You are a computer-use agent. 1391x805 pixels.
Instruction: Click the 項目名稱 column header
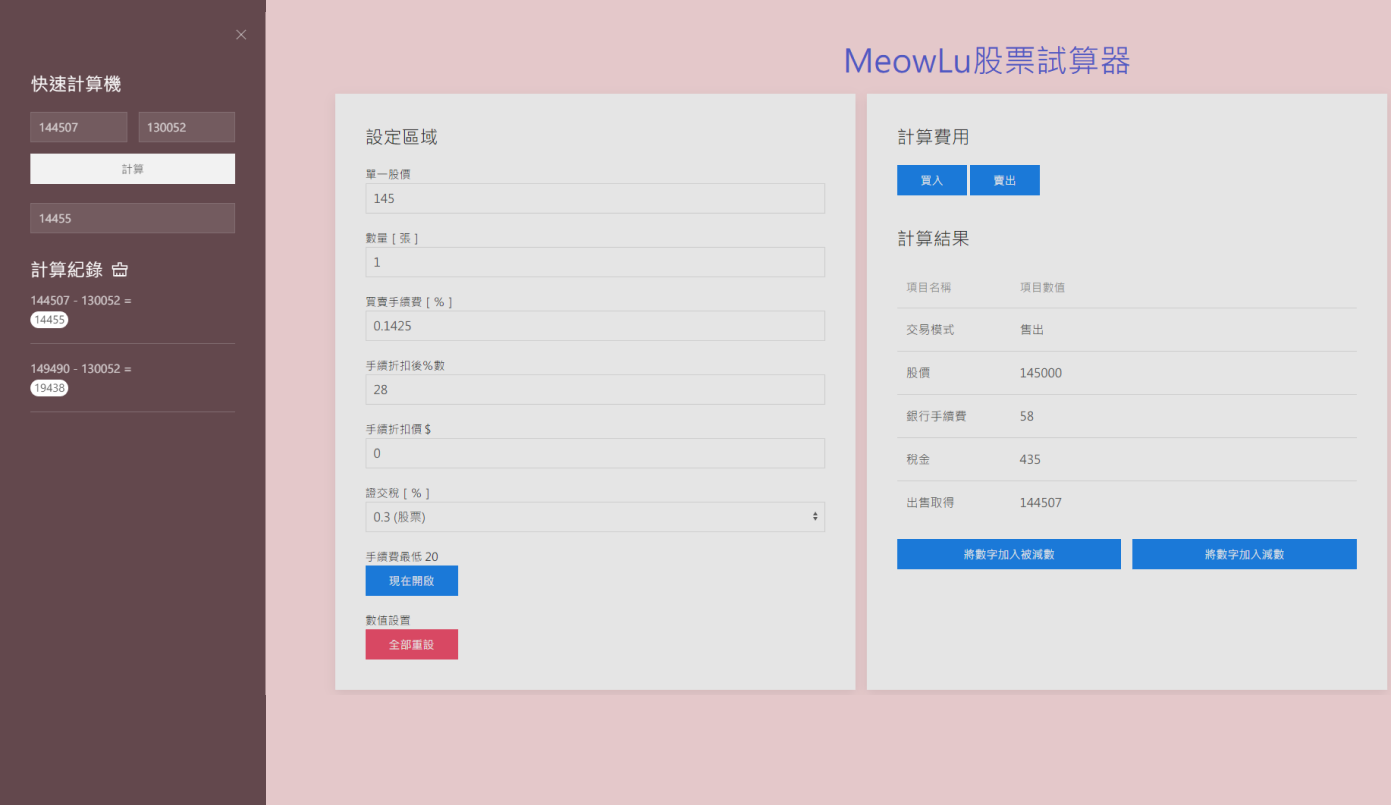tap(929, 287)
